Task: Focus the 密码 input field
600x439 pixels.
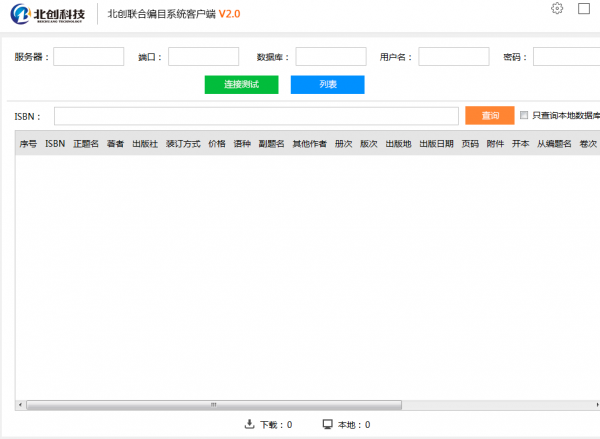Action: point(567,57)
